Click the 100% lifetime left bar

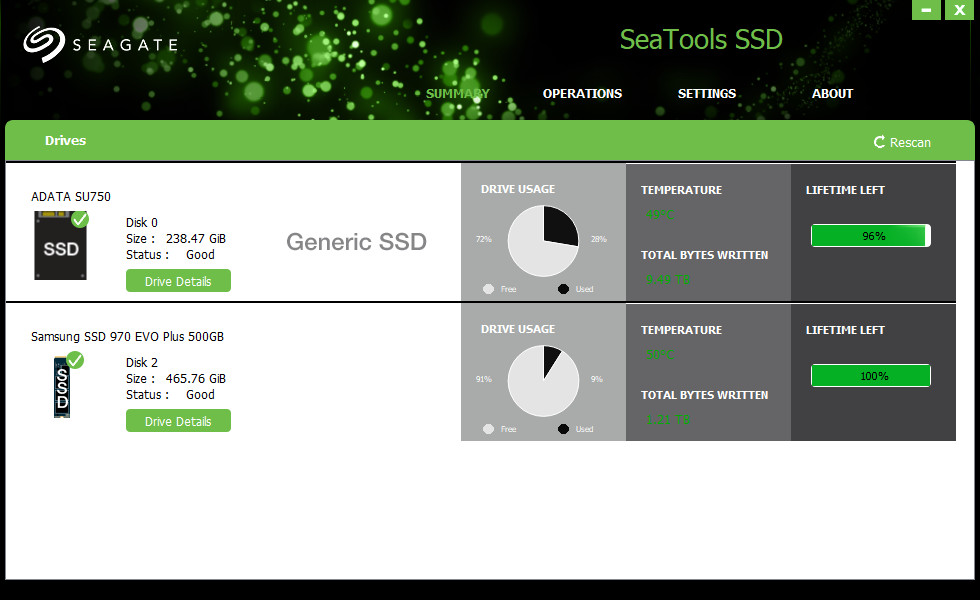click(x=871, y=376)
